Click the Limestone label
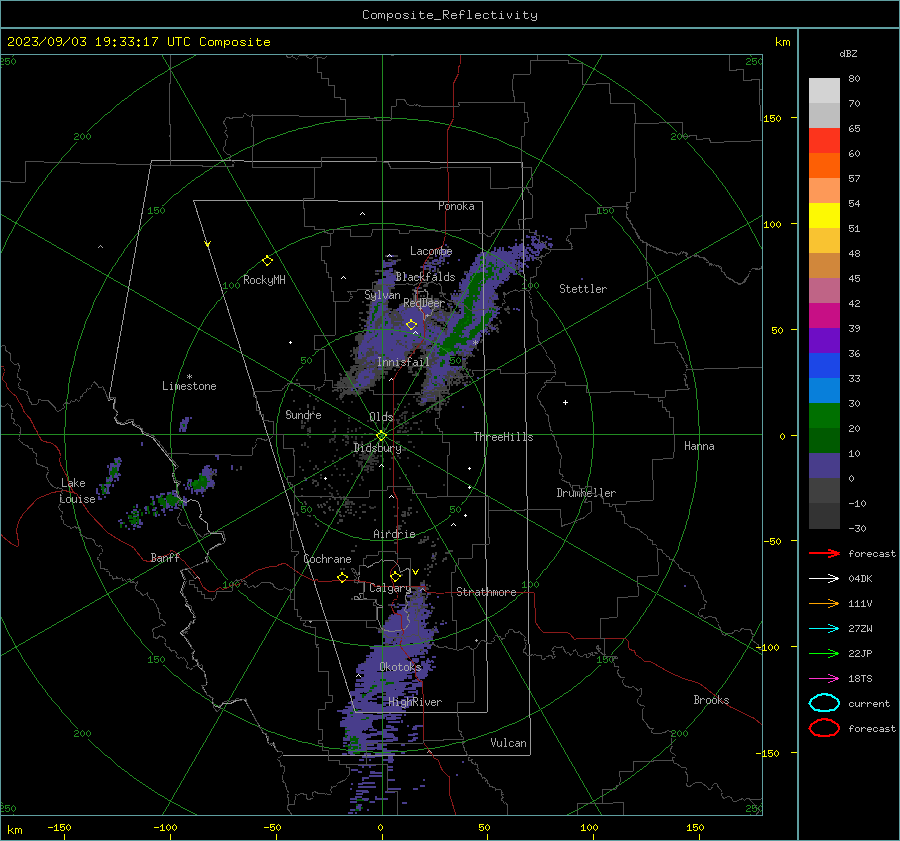 189,386
